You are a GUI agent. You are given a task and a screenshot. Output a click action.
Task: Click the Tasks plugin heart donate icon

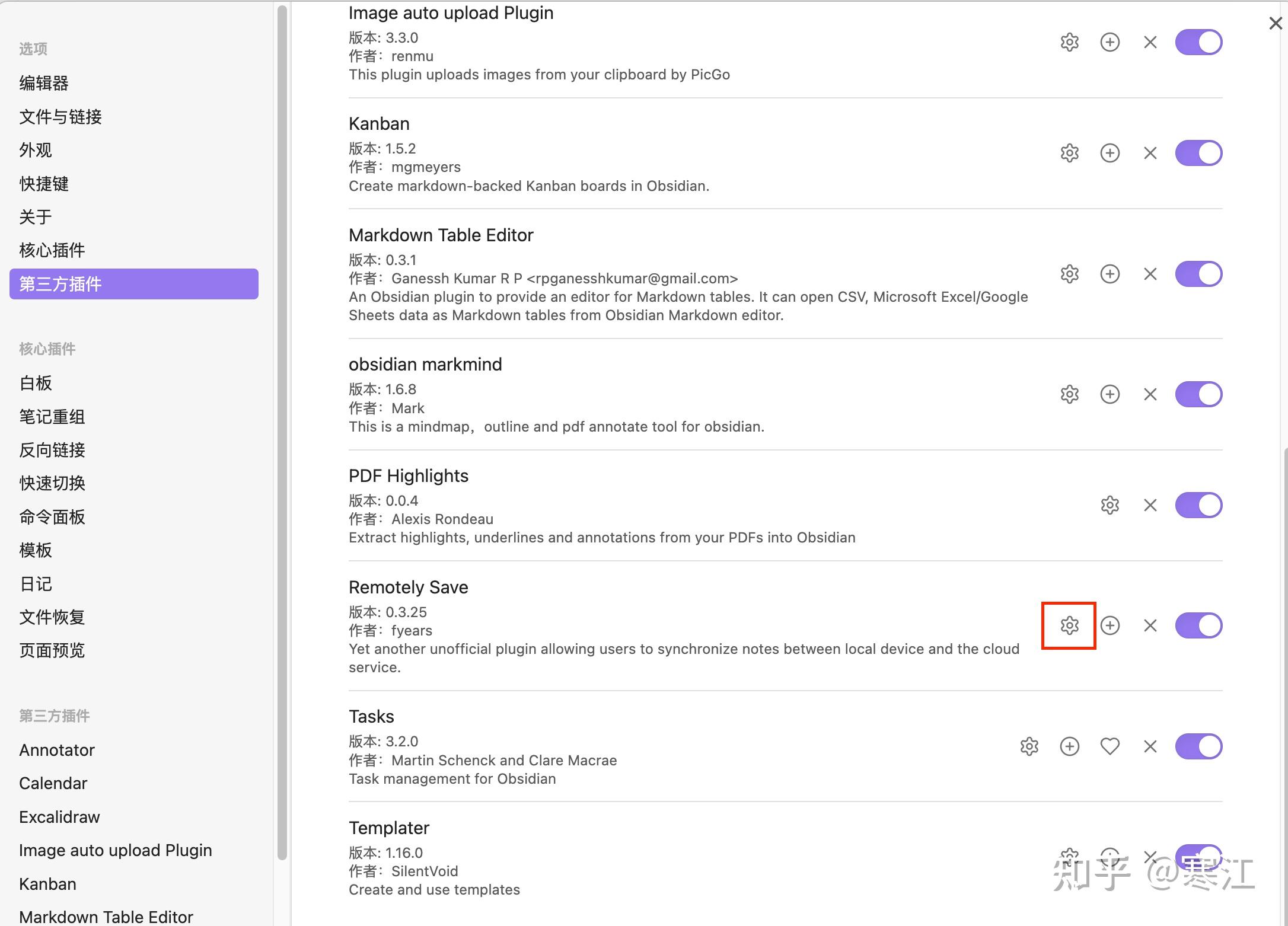1110,746
